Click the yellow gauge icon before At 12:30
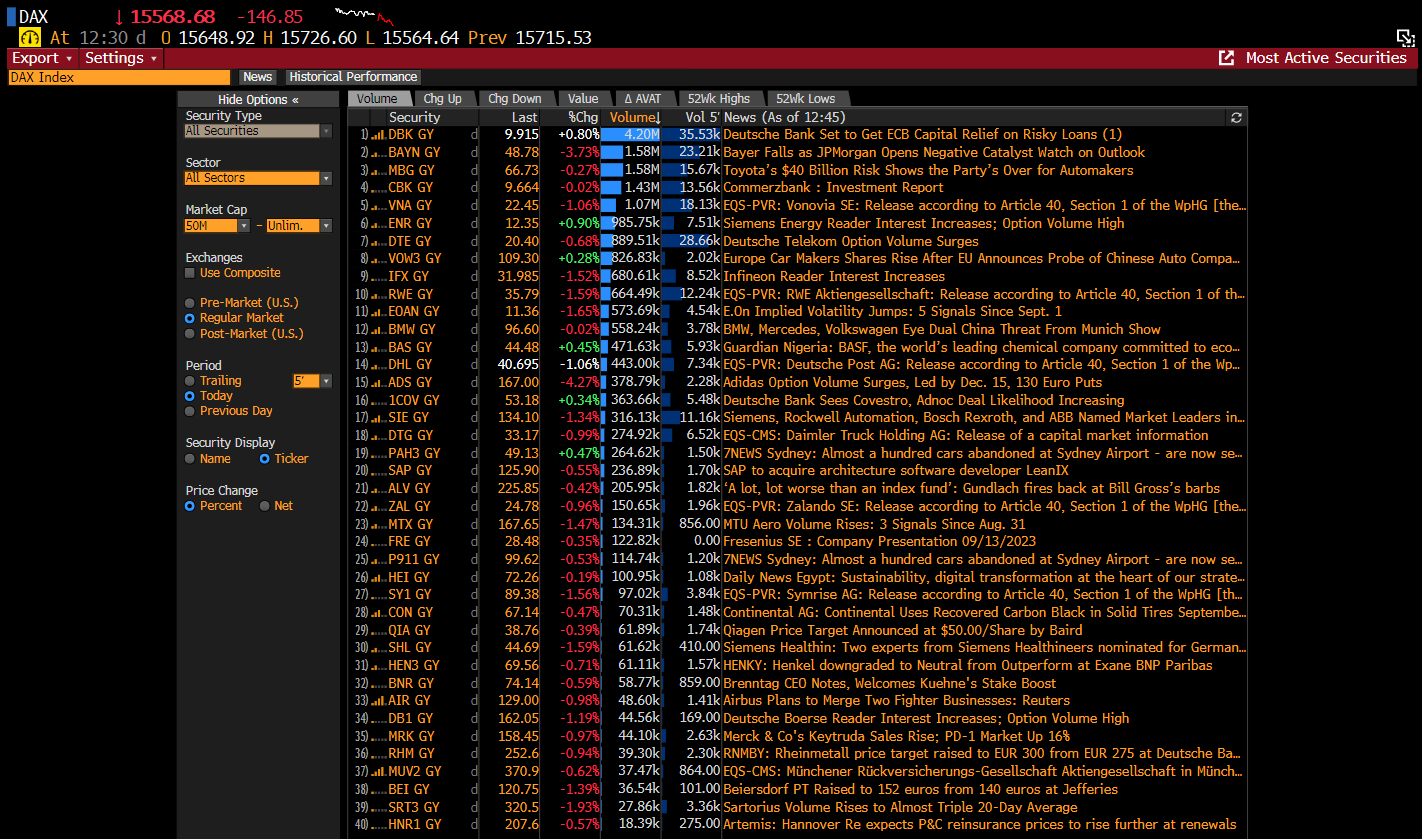The height and width of the screenshot is (839, 1422). (x=30, y=37)
